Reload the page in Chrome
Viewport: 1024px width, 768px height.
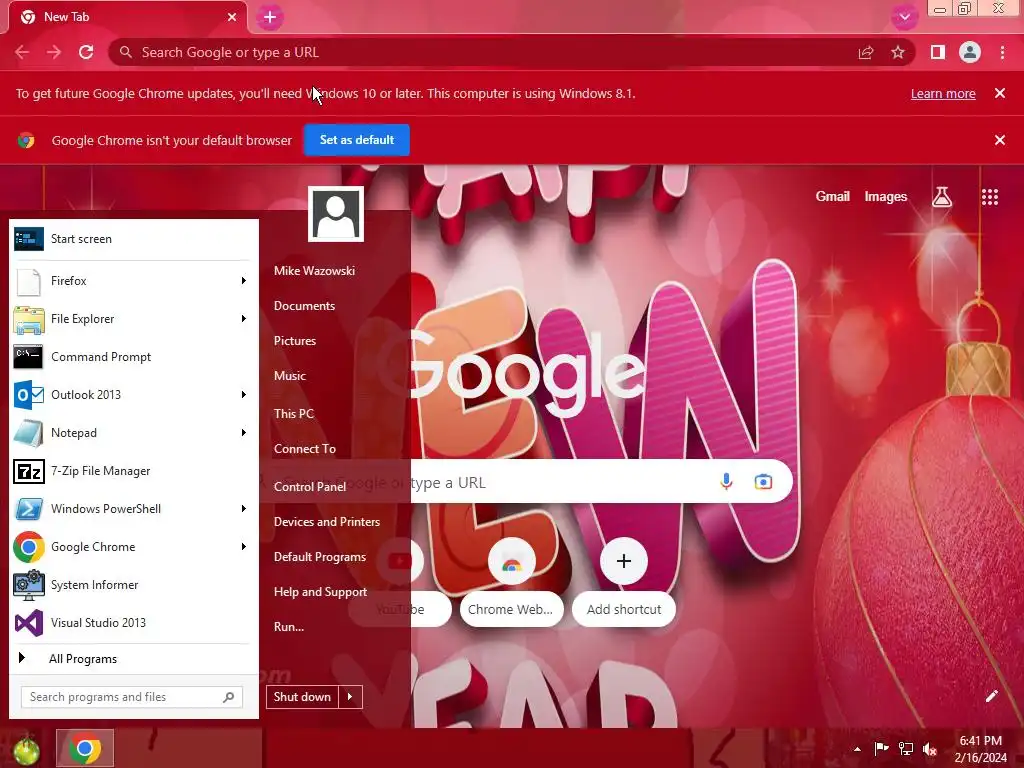click(x=86, y=52)
